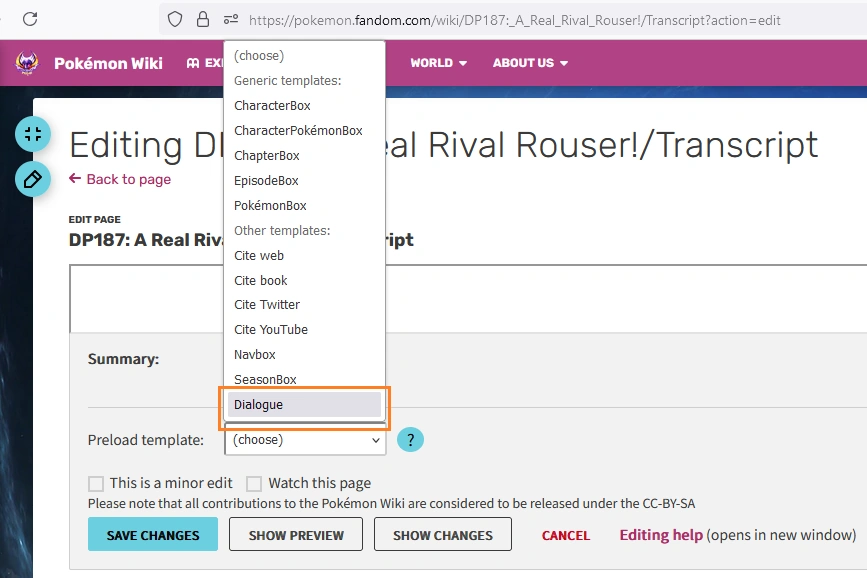Click the Generic templates: group header text
The image size is (867, 578).
(x=288, y=81)
